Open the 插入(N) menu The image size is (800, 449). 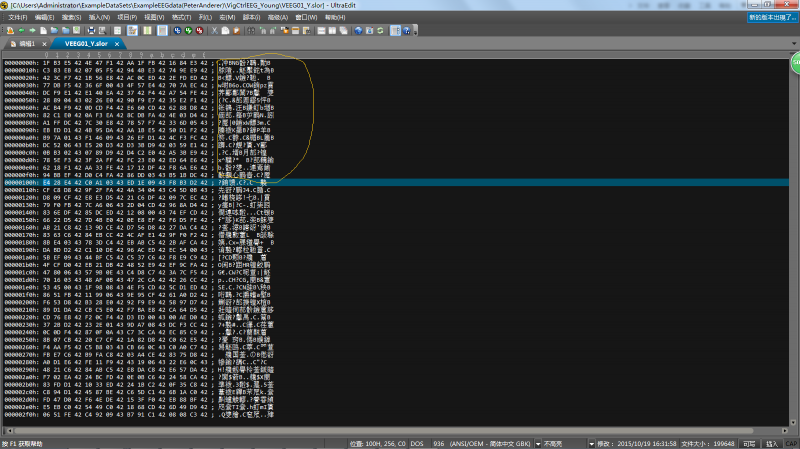(x=99, y=17)
